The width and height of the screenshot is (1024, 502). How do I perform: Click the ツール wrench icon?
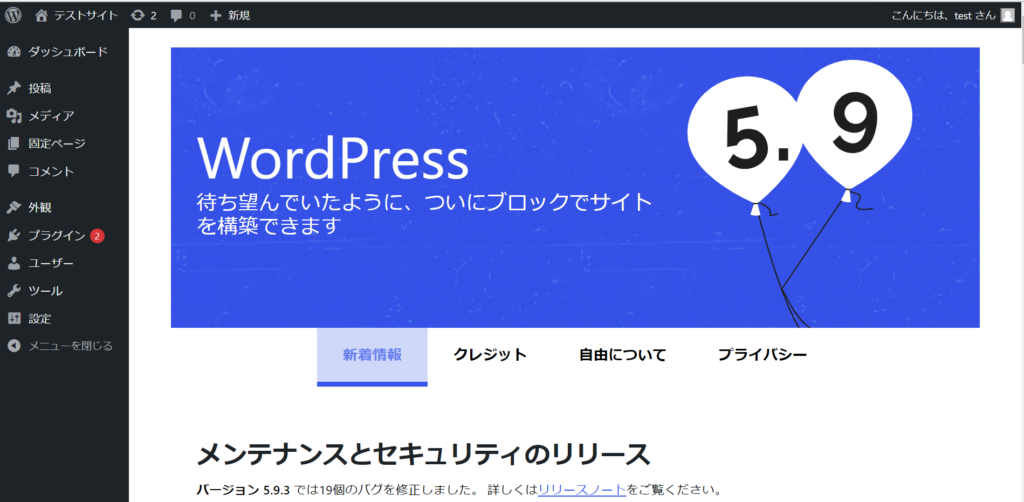click(14, 291)
